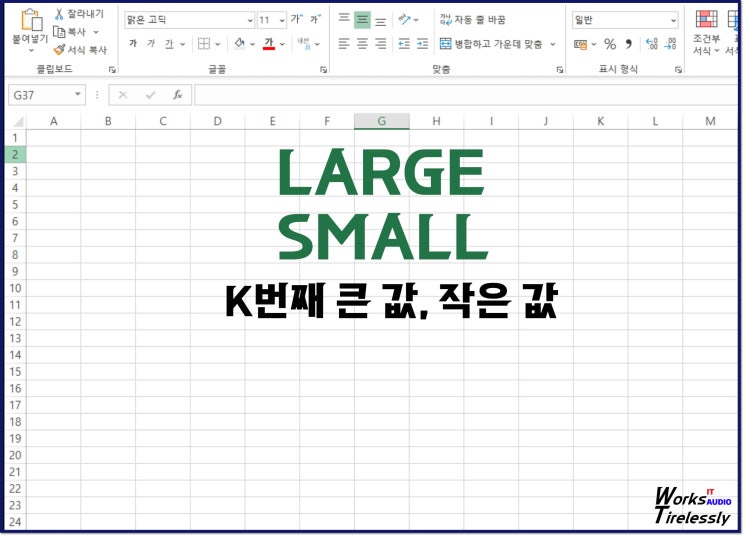Screen dimensions: 743x535
Task: Open the Name Box dropdown arrow
Action: (x=78, y=94)
